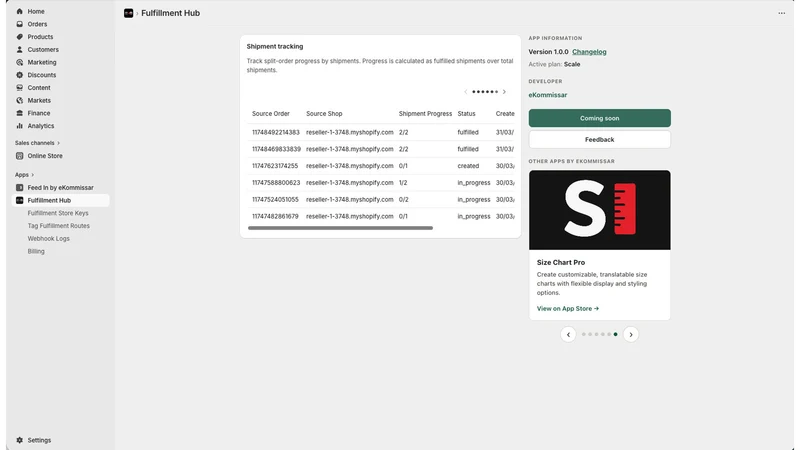
Task: Open the Changelog link
Action: pos(589,52)
